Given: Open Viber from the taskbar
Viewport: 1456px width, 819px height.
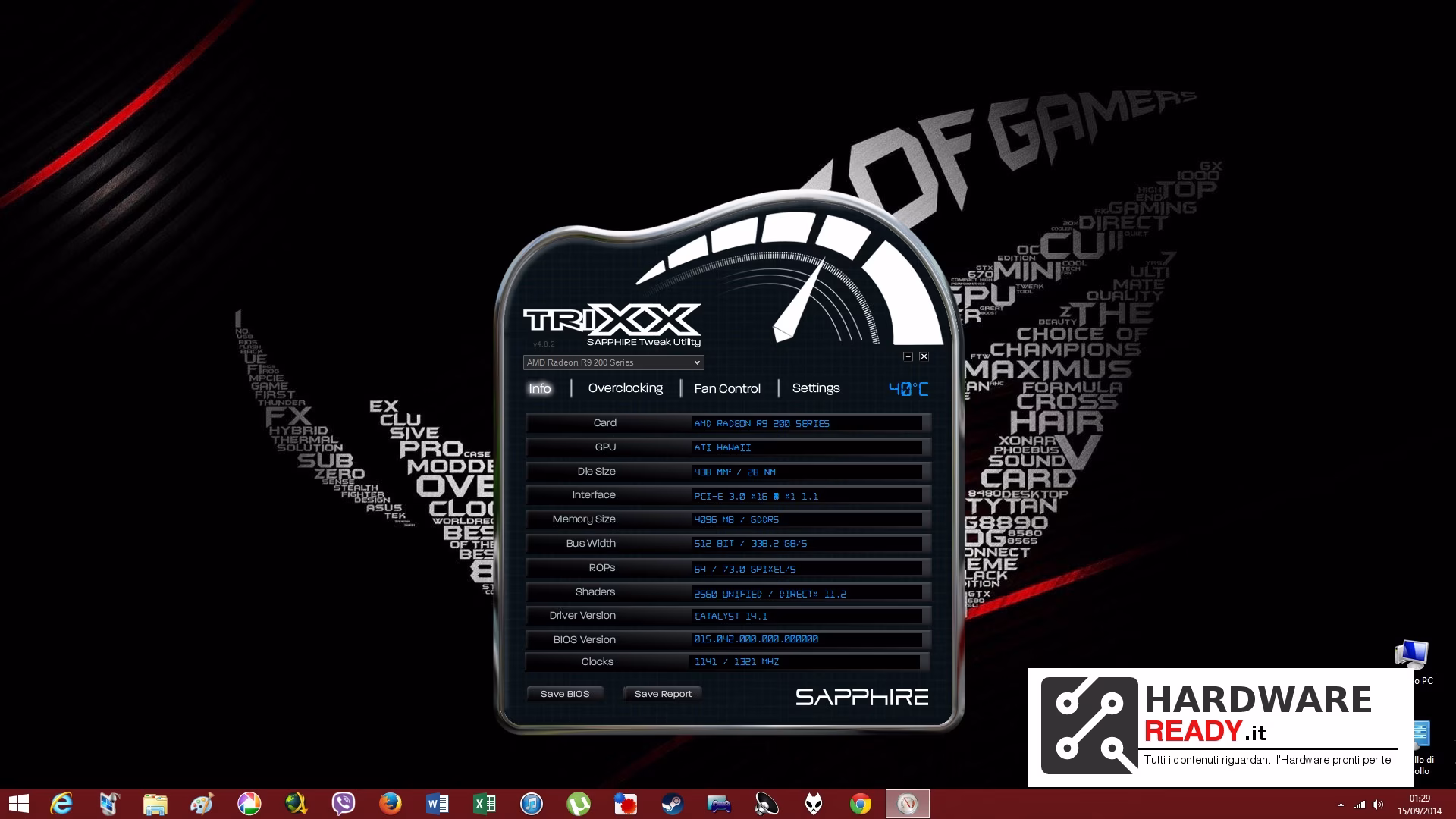Looking at the screenshot, I should coord(343,804).
